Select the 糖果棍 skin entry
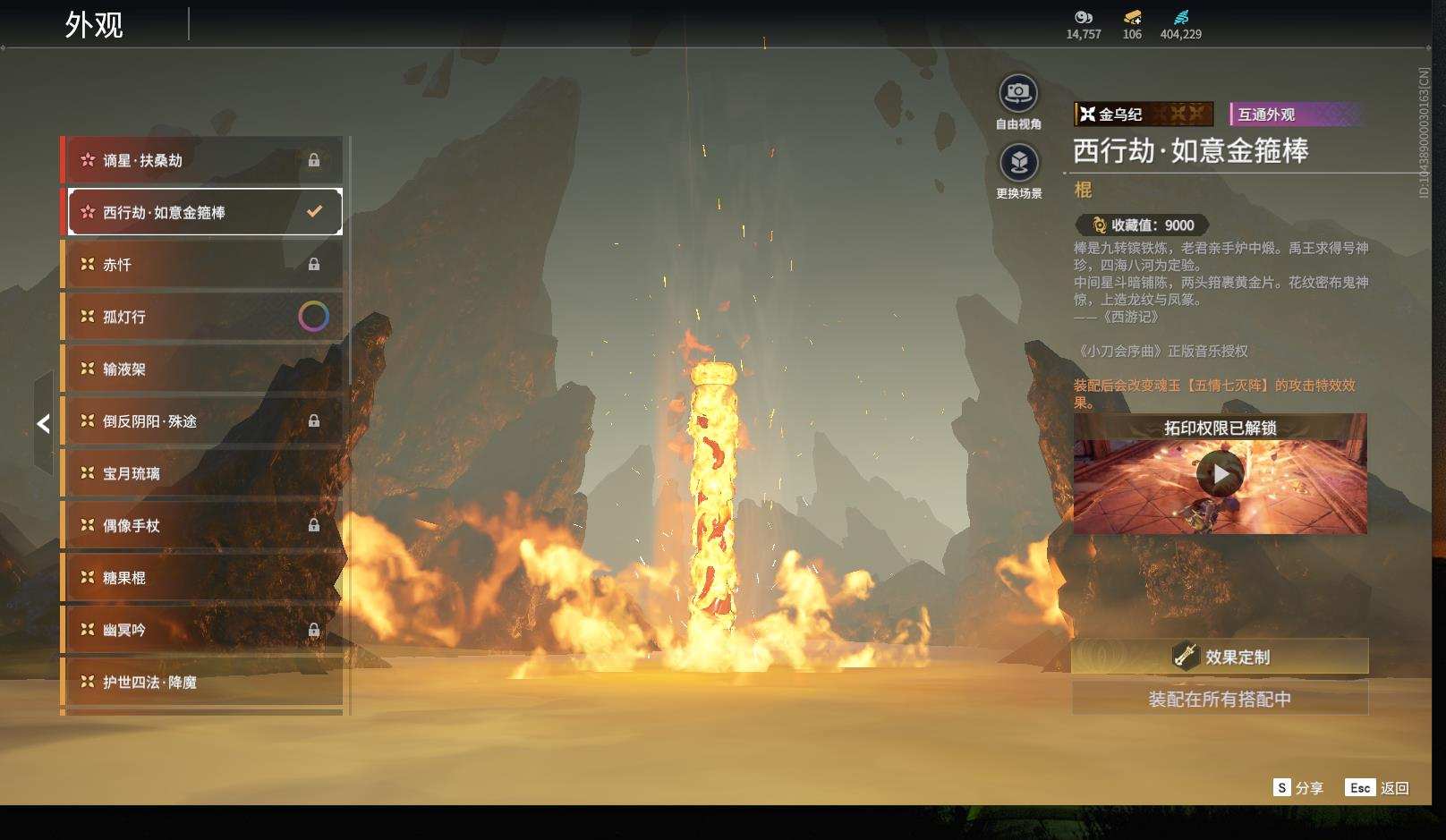The width and height of the screenshot is (1446, 840). (202, 577)
